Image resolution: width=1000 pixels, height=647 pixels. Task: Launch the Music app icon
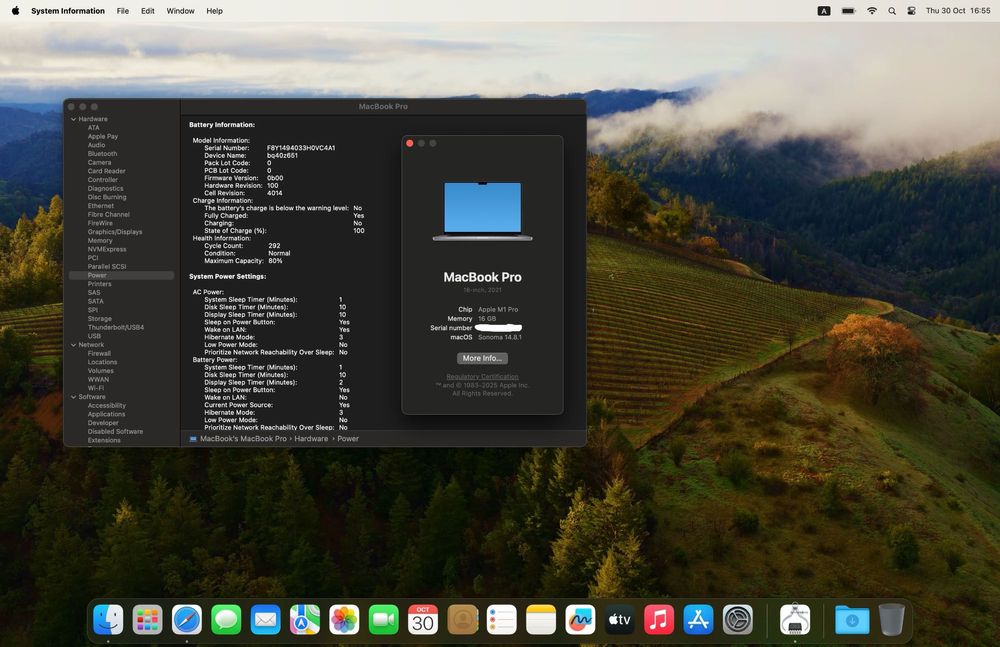click(659, 620)
